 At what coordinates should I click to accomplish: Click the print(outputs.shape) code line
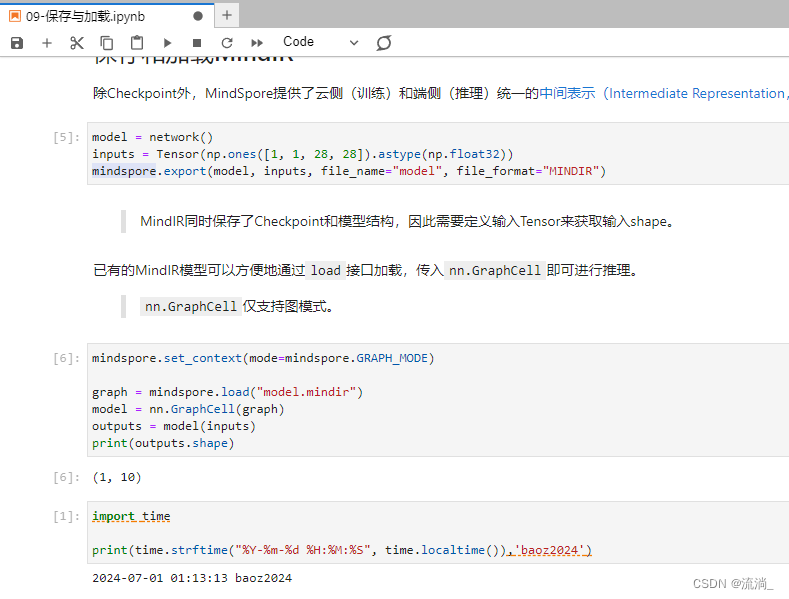(163, 443)
